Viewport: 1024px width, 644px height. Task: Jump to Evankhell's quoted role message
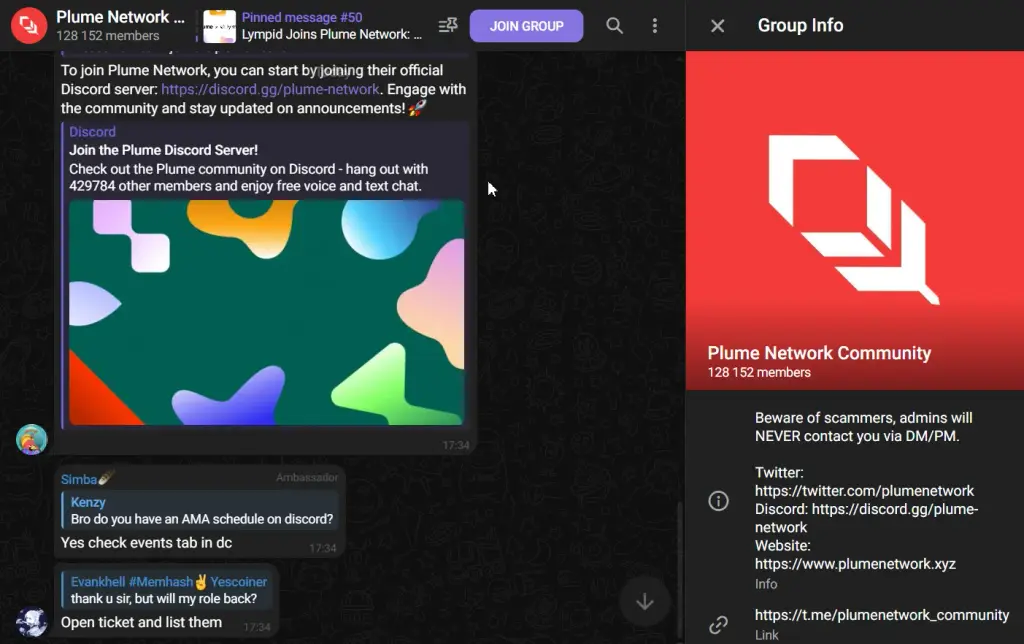(x=166, y=590)
